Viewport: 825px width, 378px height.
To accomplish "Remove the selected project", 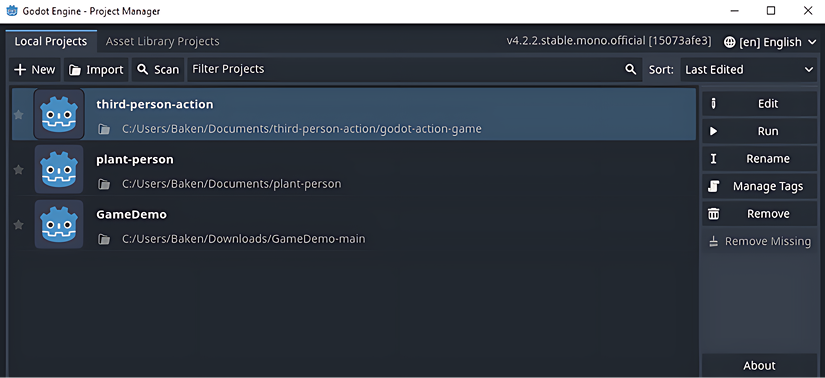I will (759, 214).
